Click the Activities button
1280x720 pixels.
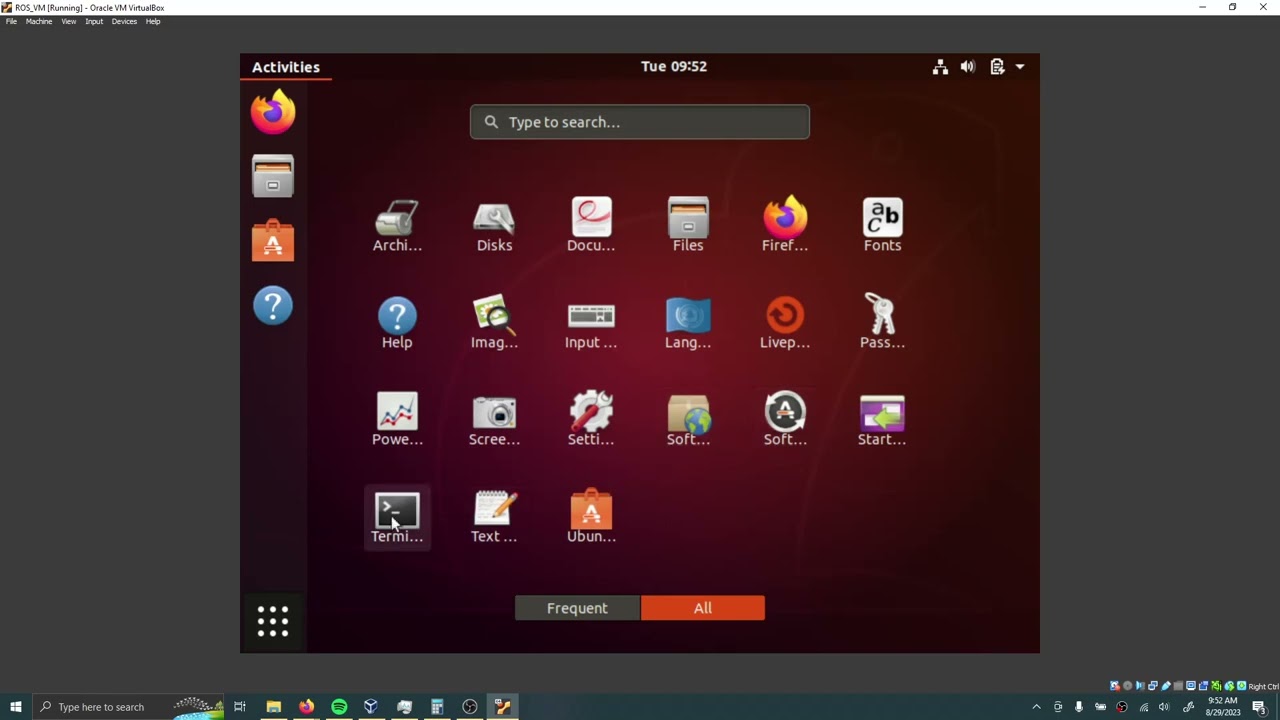(286, 67)
